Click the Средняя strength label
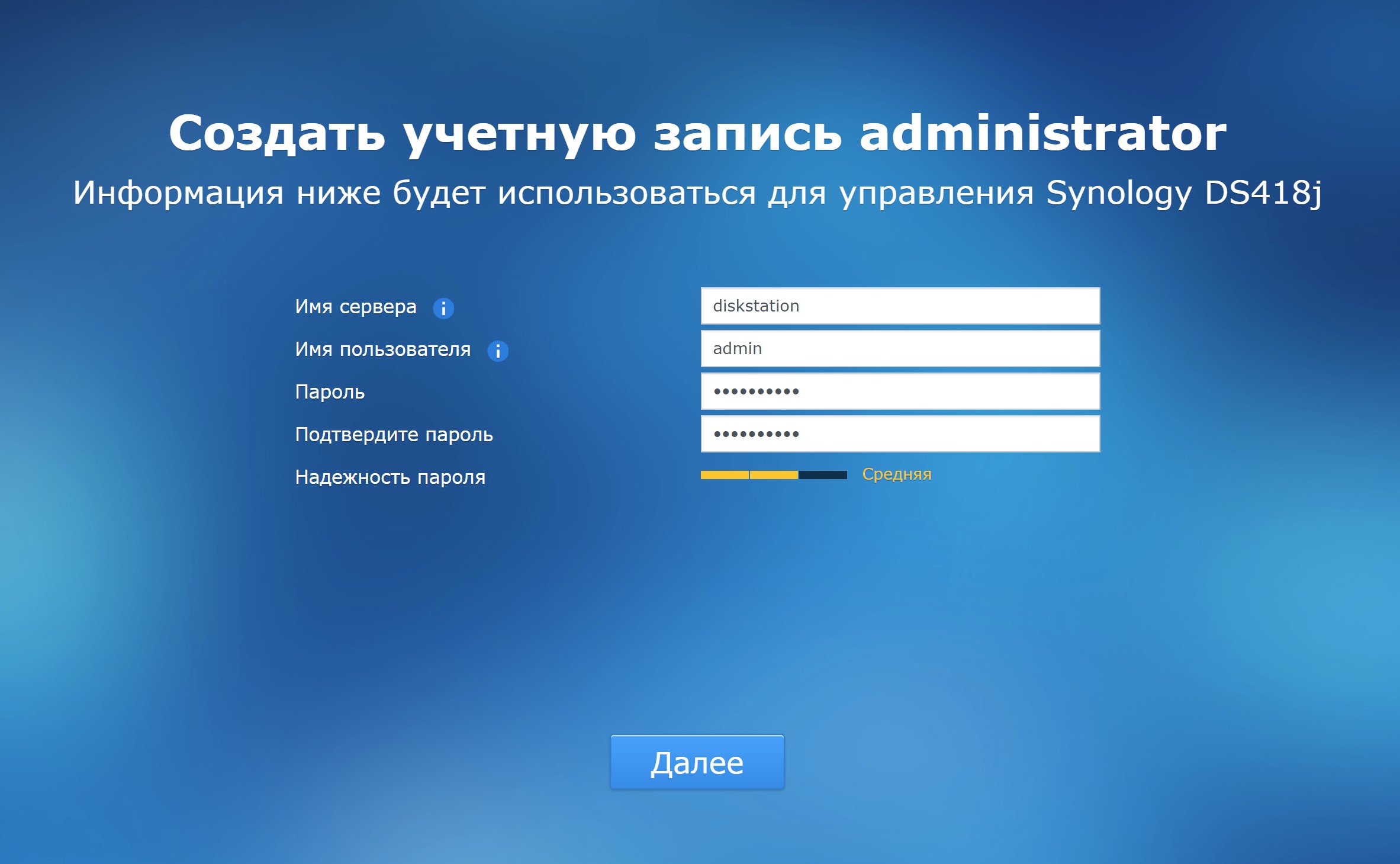Screen dimensions: 1400x864 click(897, 474)
